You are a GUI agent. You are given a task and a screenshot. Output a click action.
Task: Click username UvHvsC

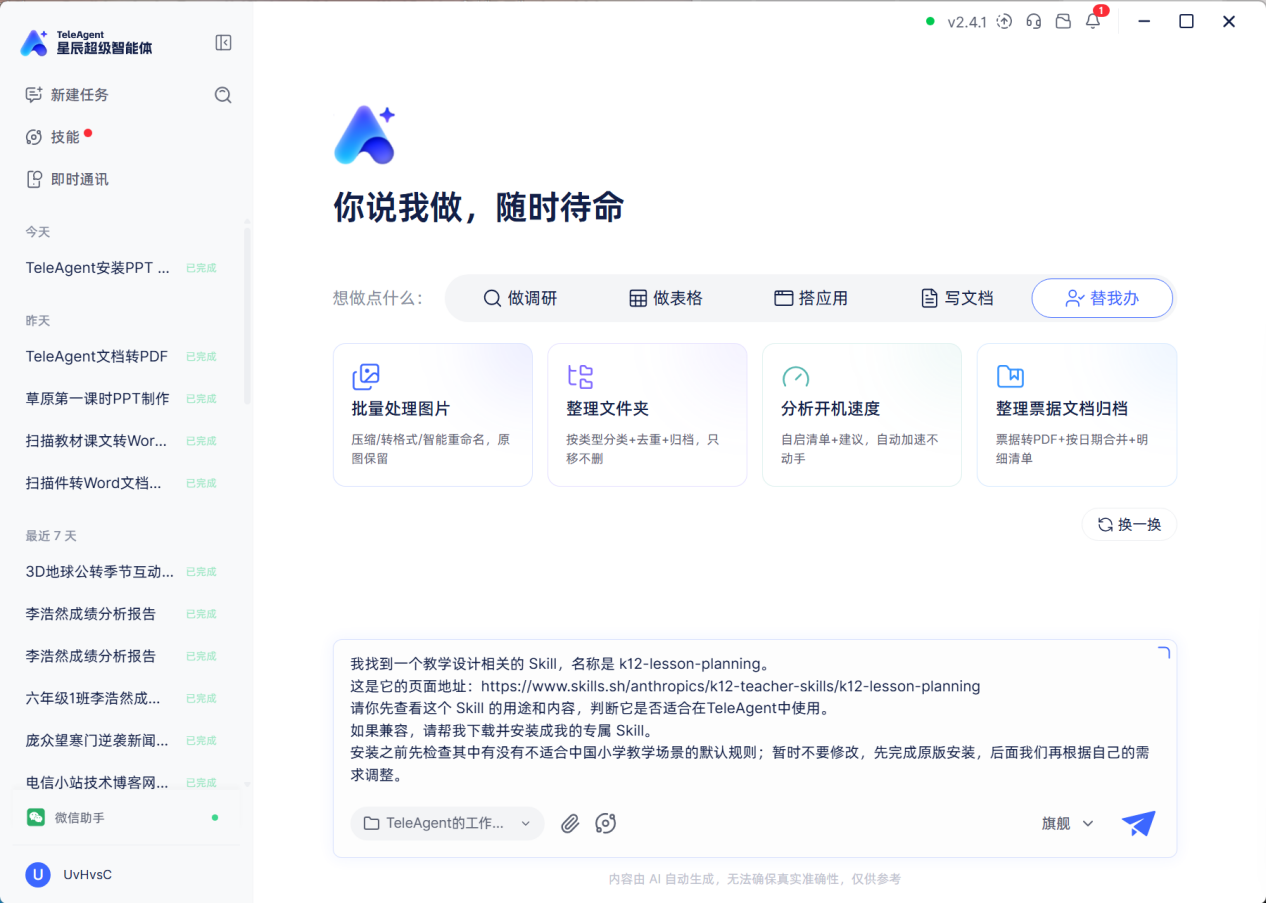(x=88, y=875)
